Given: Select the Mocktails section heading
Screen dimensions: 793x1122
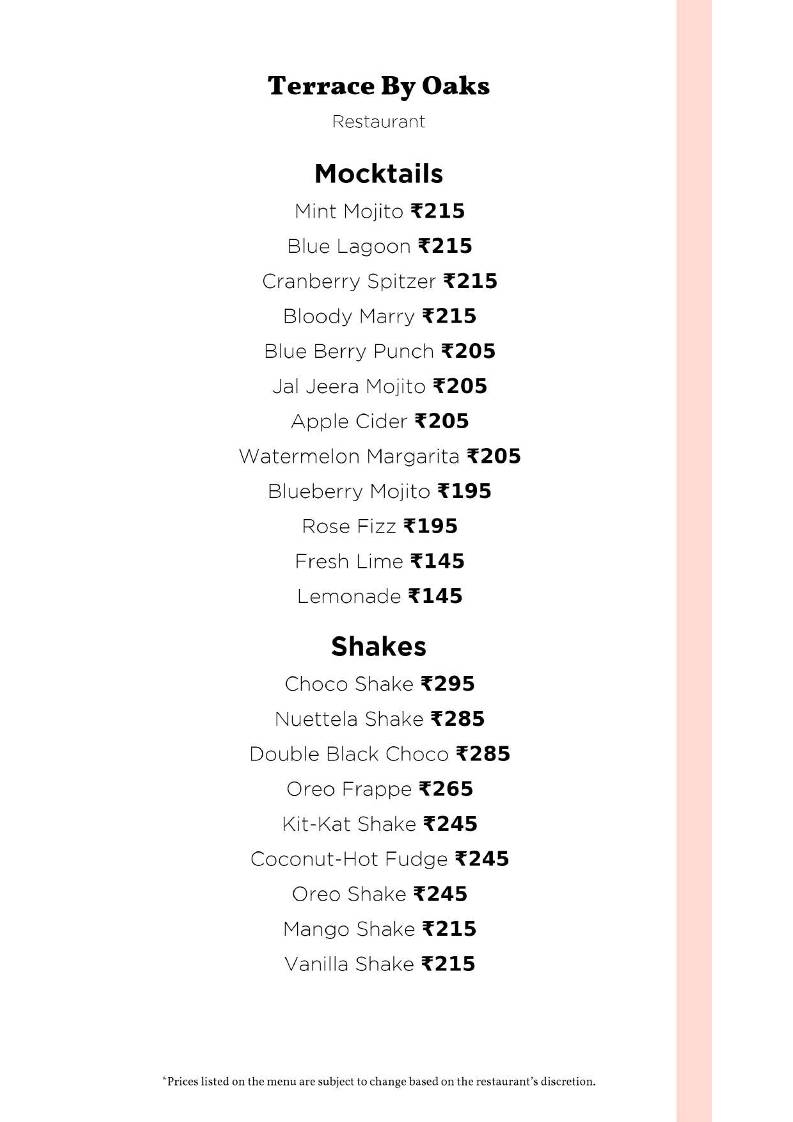Looking at the screenshot, I should pos(379,174).
